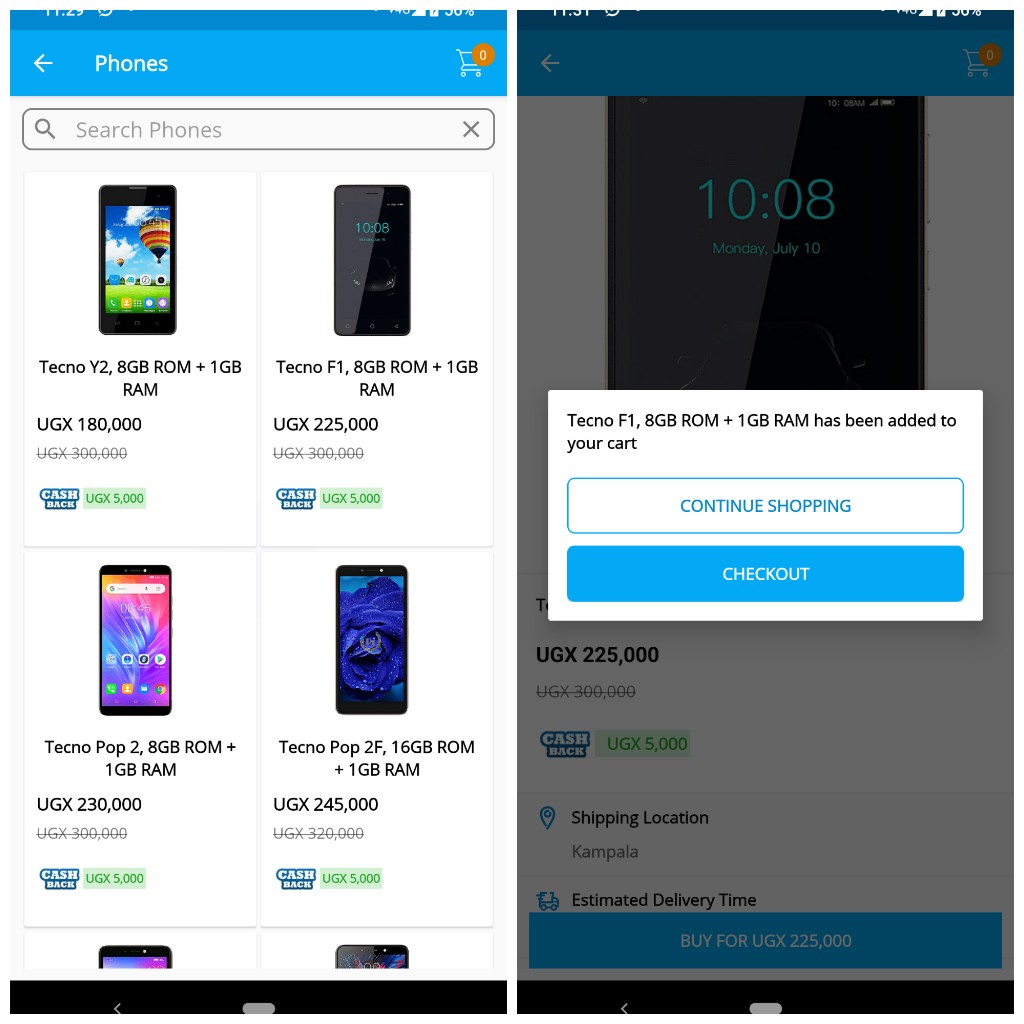The height and width of the screenshot is (1024, 1024).
Task: Click Cash Back badge under Tecno Y2
Action: pyautogui.click(x=59, y=498)
